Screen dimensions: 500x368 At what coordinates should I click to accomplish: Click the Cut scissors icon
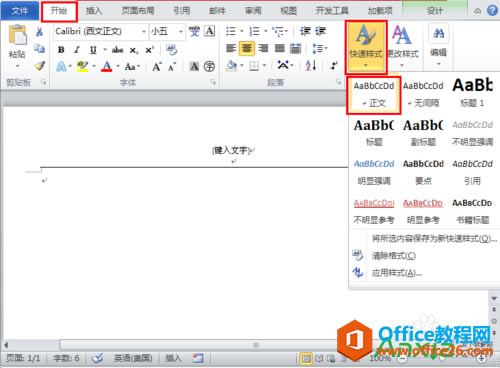click(x=39, y=32)
